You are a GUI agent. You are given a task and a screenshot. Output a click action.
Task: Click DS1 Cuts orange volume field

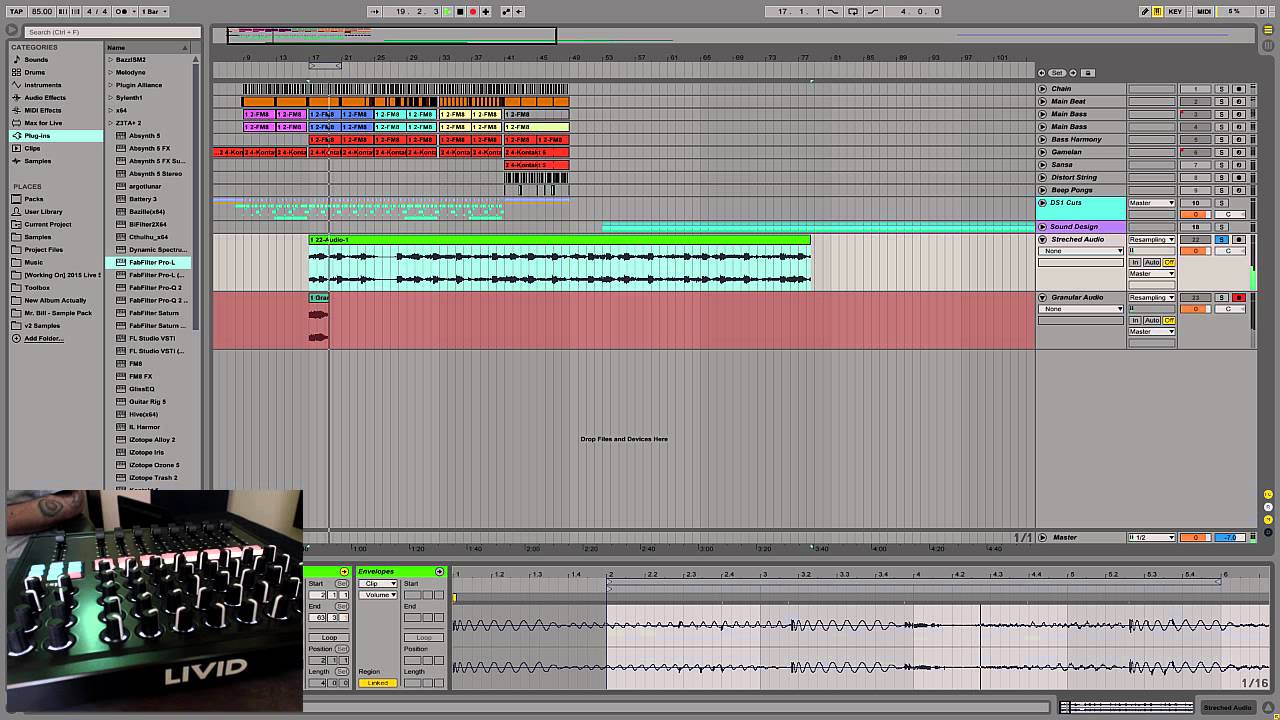click(x=1195, y=214)
